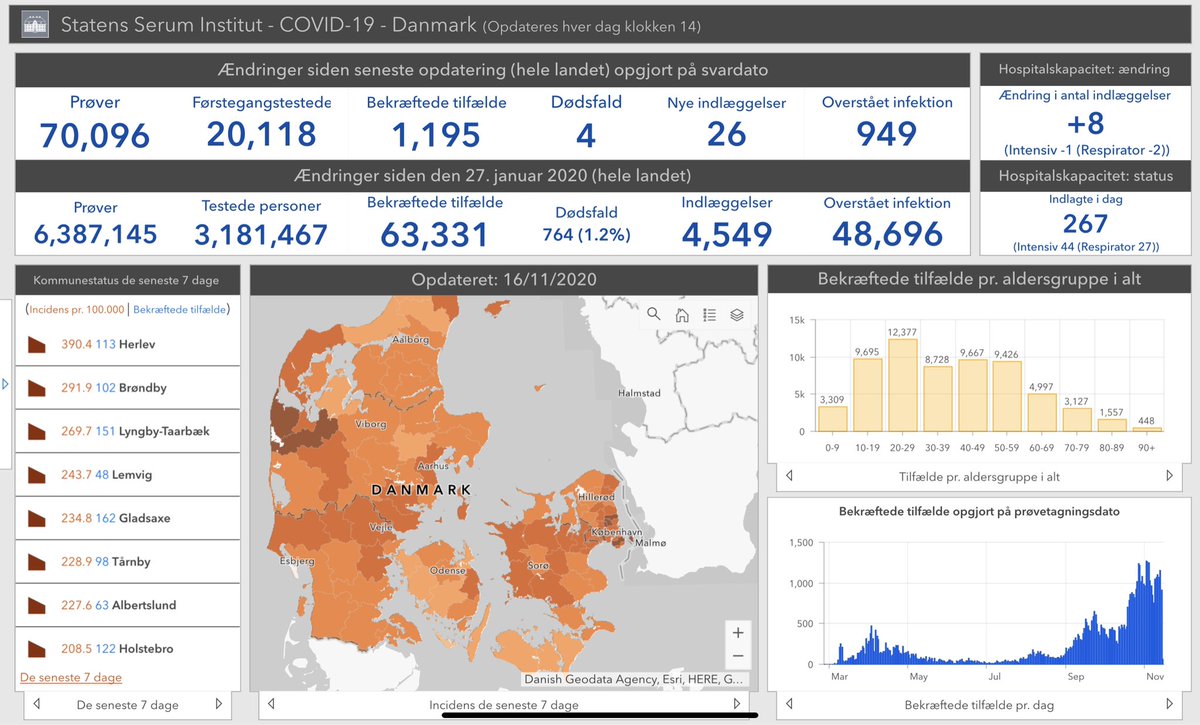Image resolution: width=1200 pixels, height=725 pixels.
Task: Select the 20-29 bar in the age chart
Action: point(902,385)
